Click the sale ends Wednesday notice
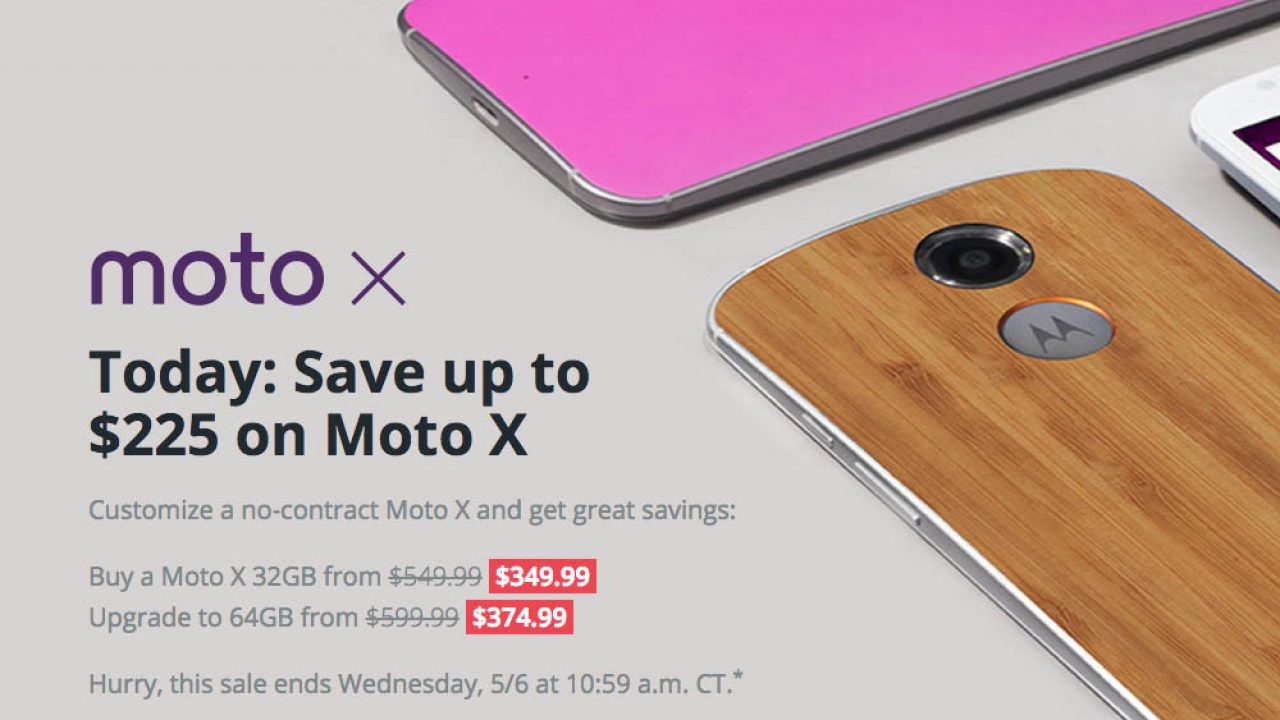 coord(416,684)
